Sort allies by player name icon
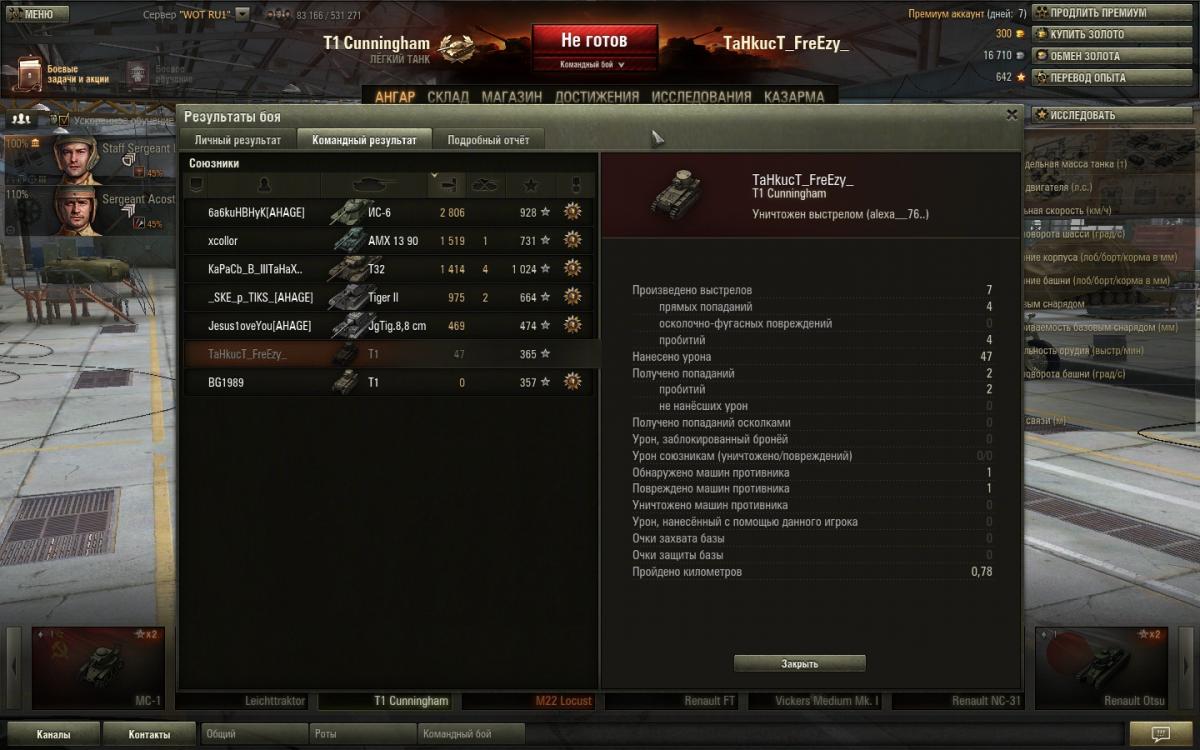Viewport: 1200px width, 750px height. click(264, 185)
